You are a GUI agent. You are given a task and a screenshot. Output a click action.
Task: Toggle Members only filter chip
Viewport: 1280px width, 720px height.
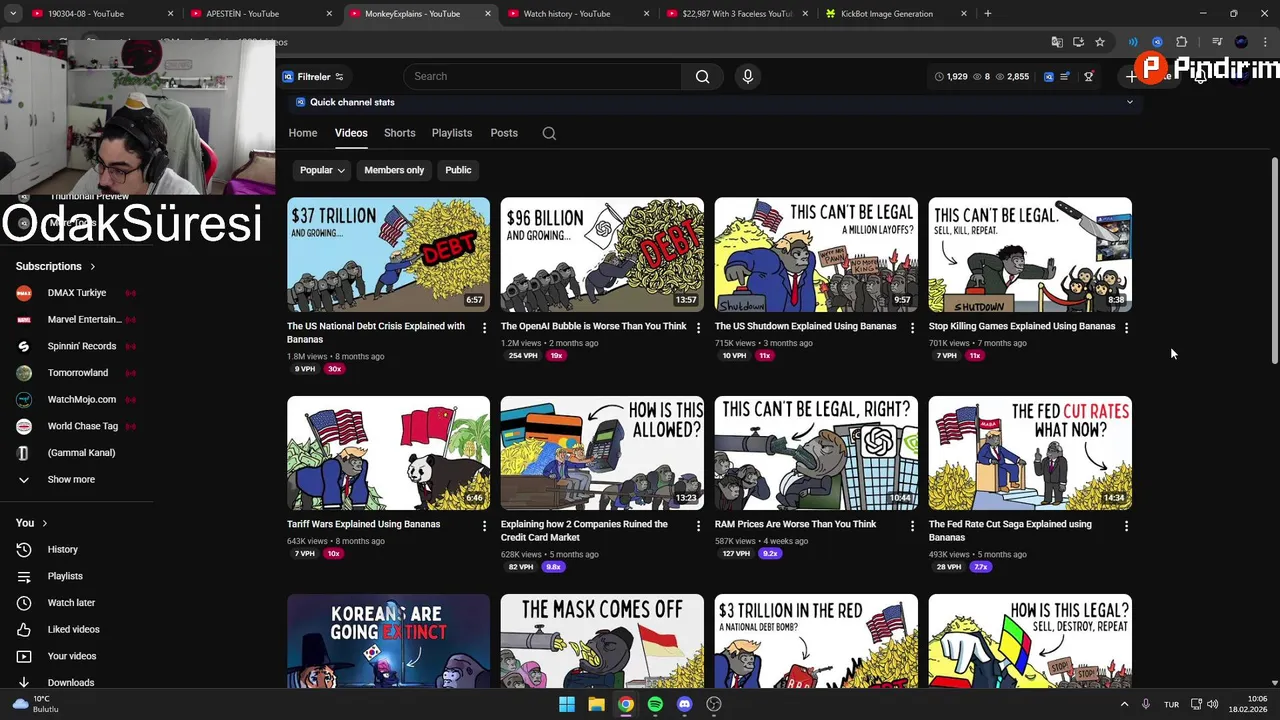[x=394, y=170]
